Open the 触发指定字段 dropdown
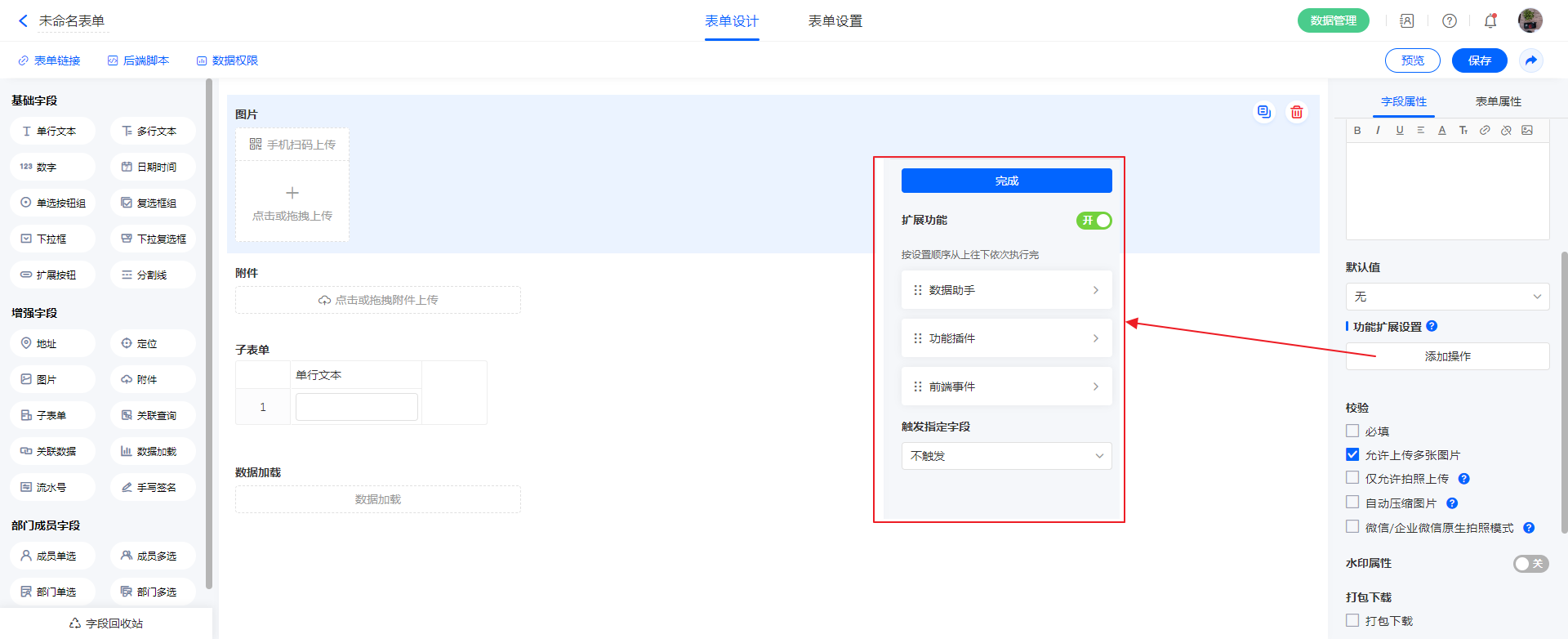The height and width of the screenshot is (639, 1568). point(1006,456)
